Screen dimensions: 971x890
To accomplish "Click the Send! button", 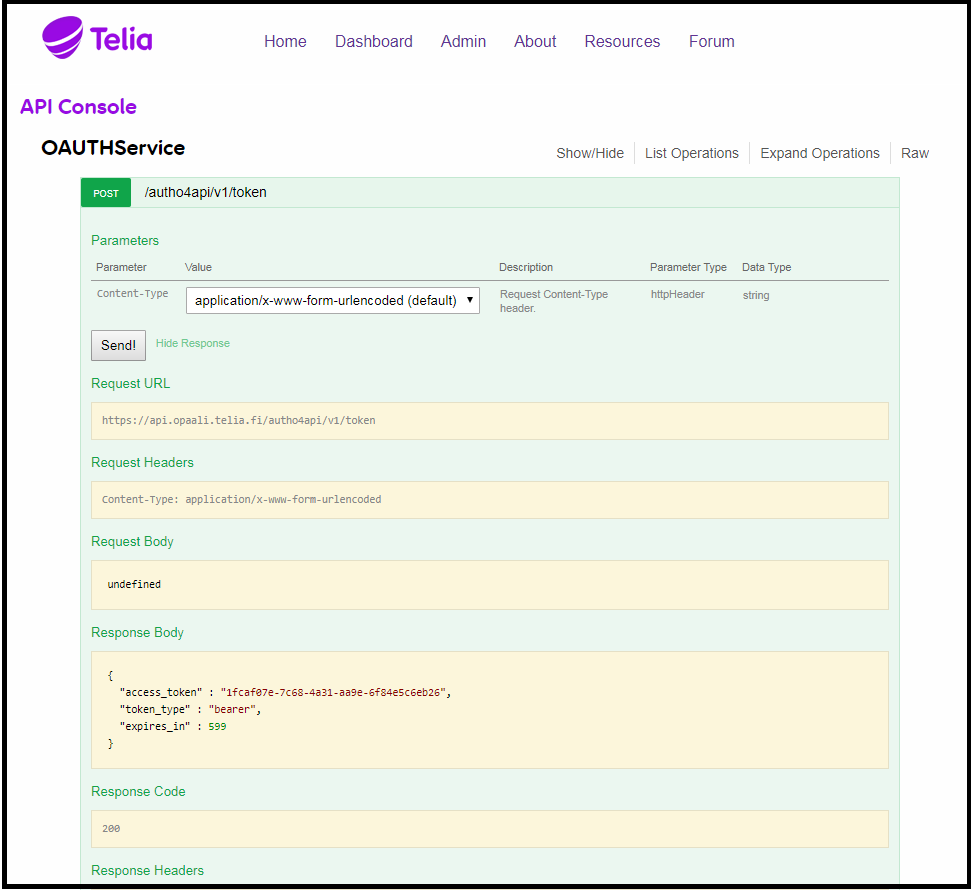I will click(118, 345).
